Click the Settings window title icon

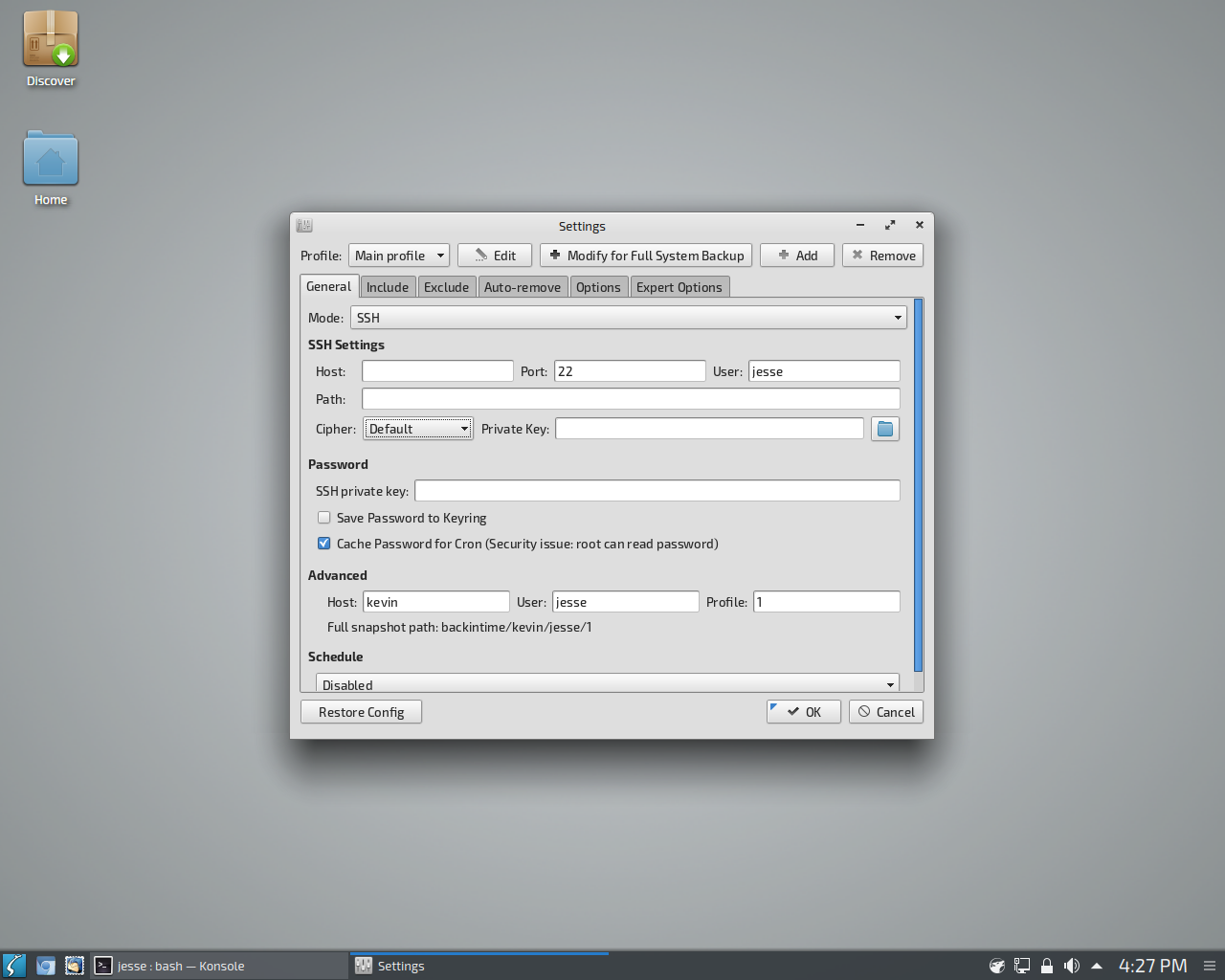pos(304,226)
